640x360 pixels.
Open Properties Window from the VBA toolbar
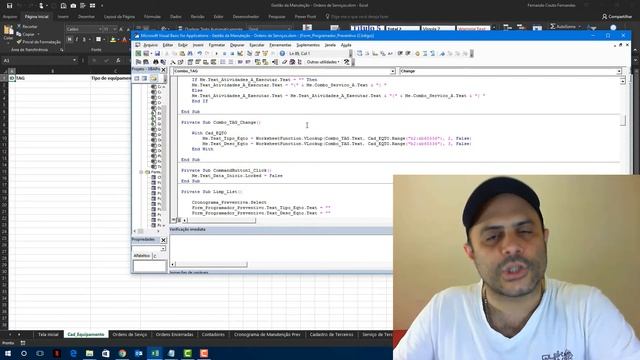(x=257, y=53)
